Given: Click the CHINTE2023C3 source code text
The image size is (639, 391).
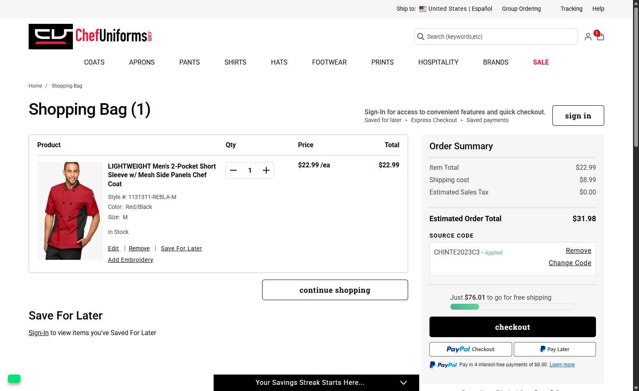Looking at the screenshot, I should click(456, 252).
